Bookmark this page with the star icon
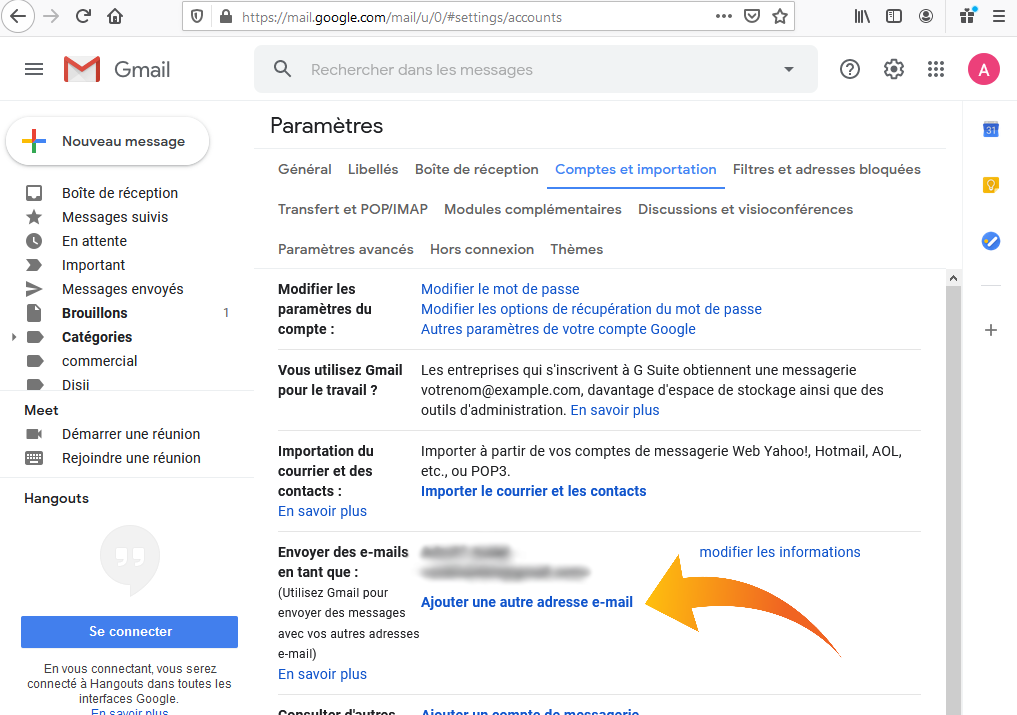Screen dimensions: 1017x715 tap(780, 16)
